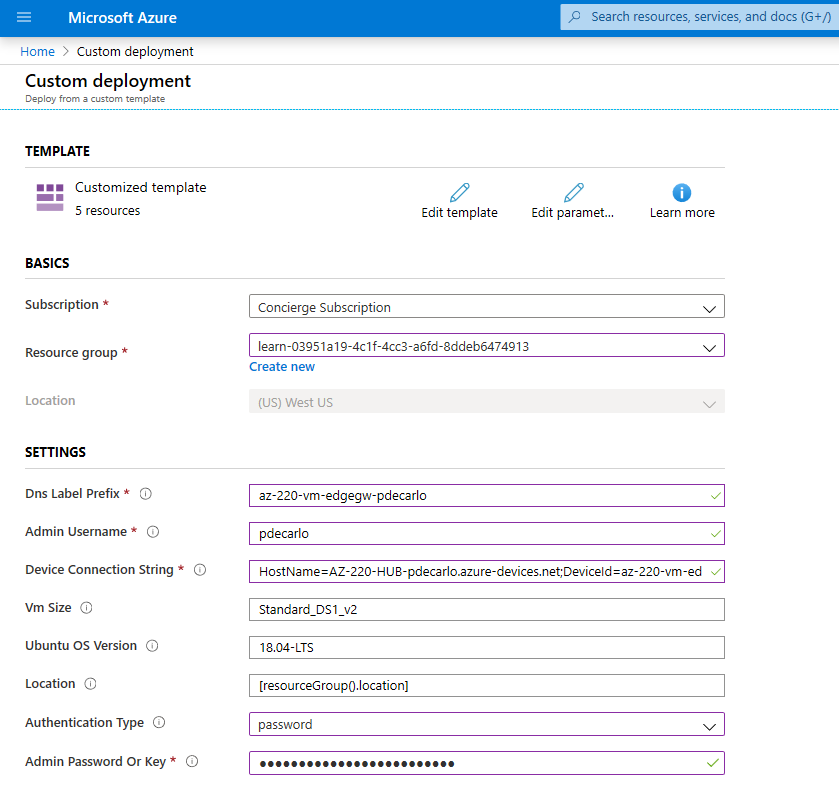Follow the Home breadcrumb link
This screenshot has height=791, width=839.
coord(37,51)
